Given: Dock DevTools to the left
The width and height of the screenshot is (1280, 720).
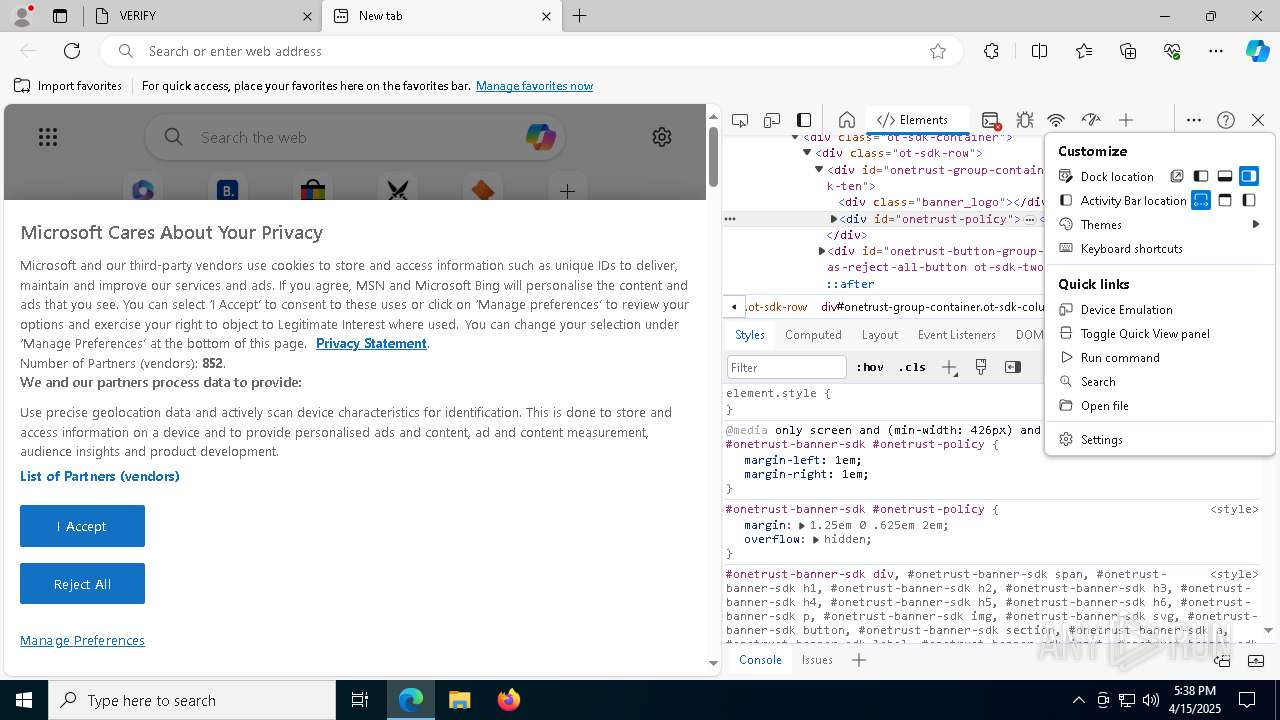Looking at the screenshot, I should tap(1201, 176).
